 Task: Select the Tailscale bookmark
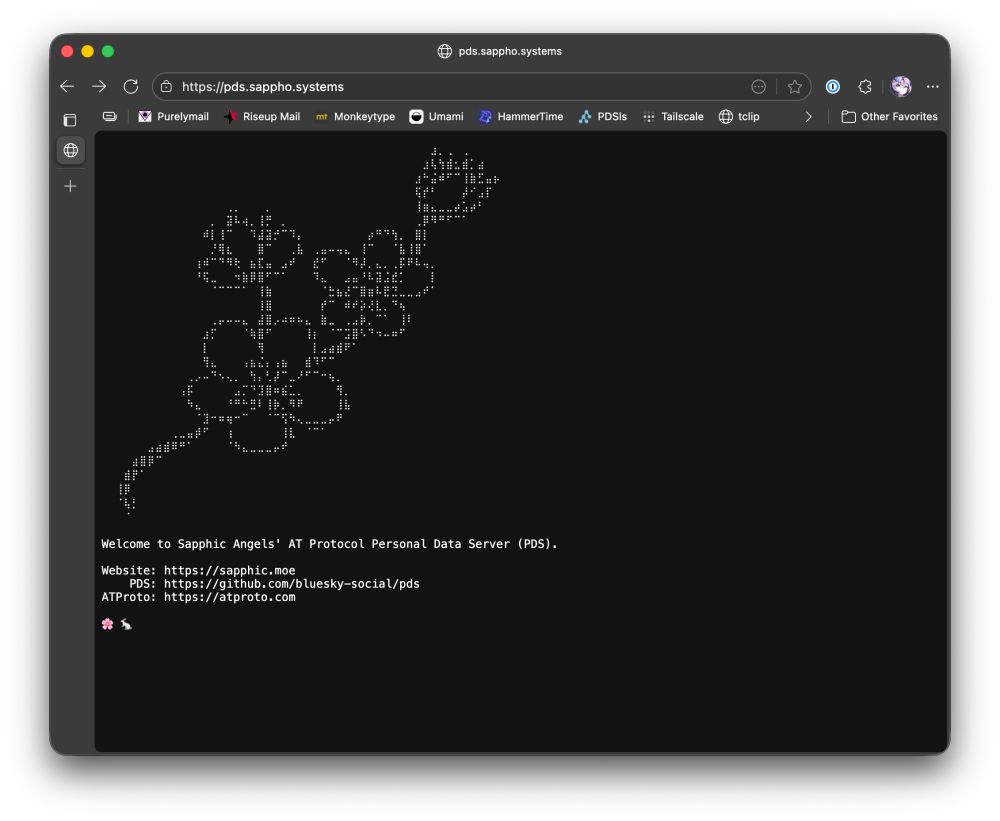(673, 116)
